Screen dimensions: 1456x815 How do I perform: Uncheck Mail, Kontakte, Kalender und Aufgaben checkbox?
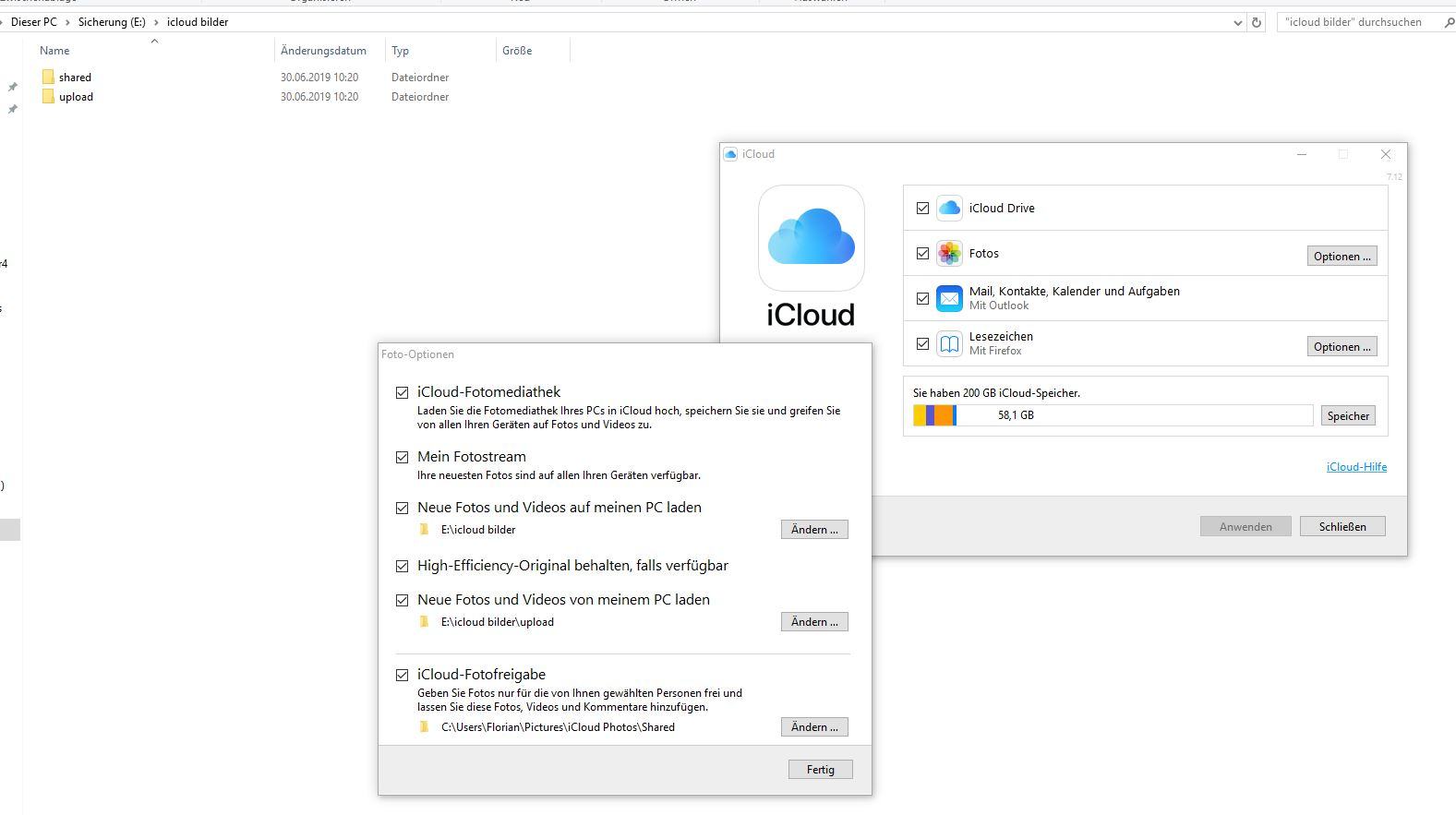click(x=922, y=298)
